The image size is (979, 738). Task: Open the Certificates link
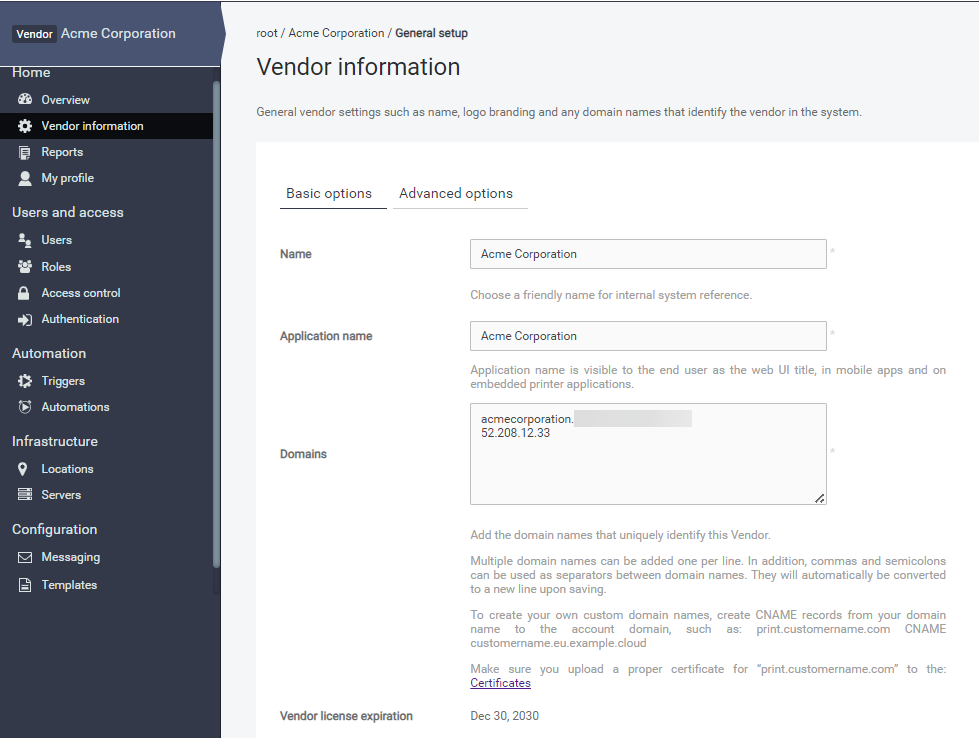point(500,683)
